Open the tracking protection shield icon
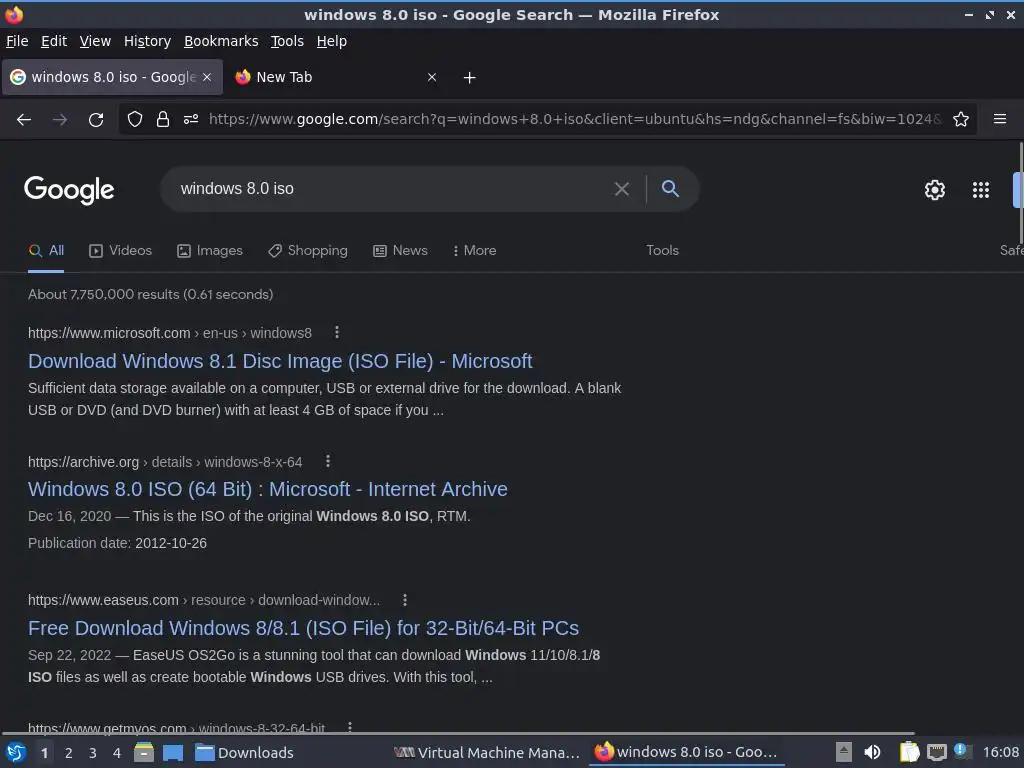The width and height of the screenshot is (1024, 768). tap(135, 119)
